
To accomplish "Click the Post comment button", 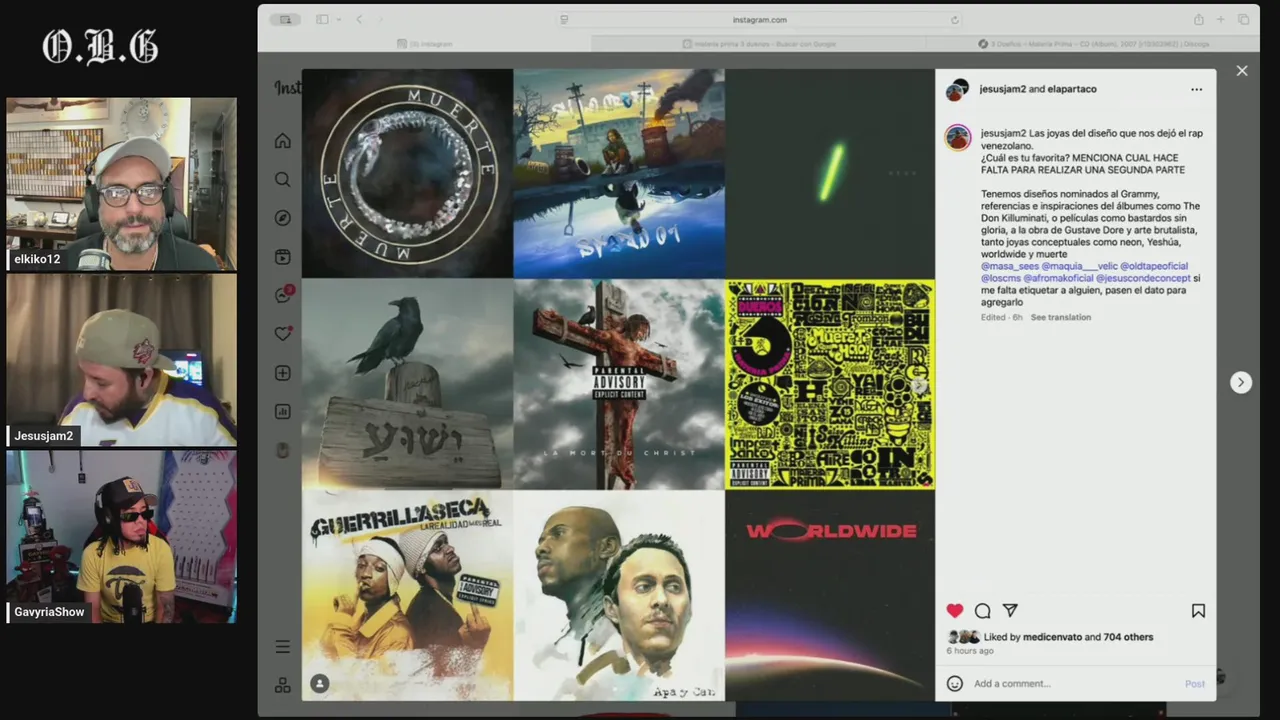I will point(1195,684).
